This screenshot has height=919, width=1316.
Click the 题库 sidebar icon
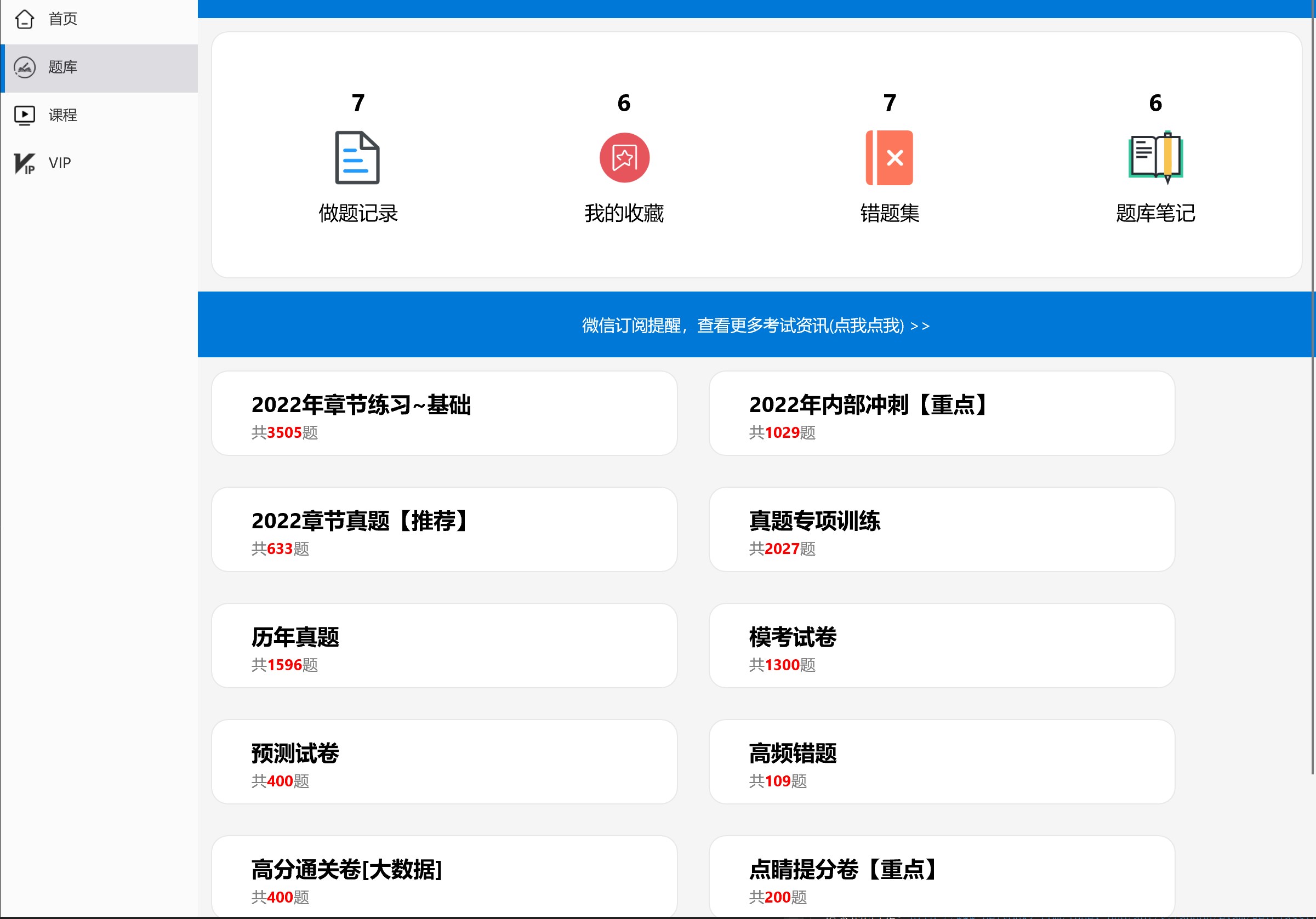[25, 67]
